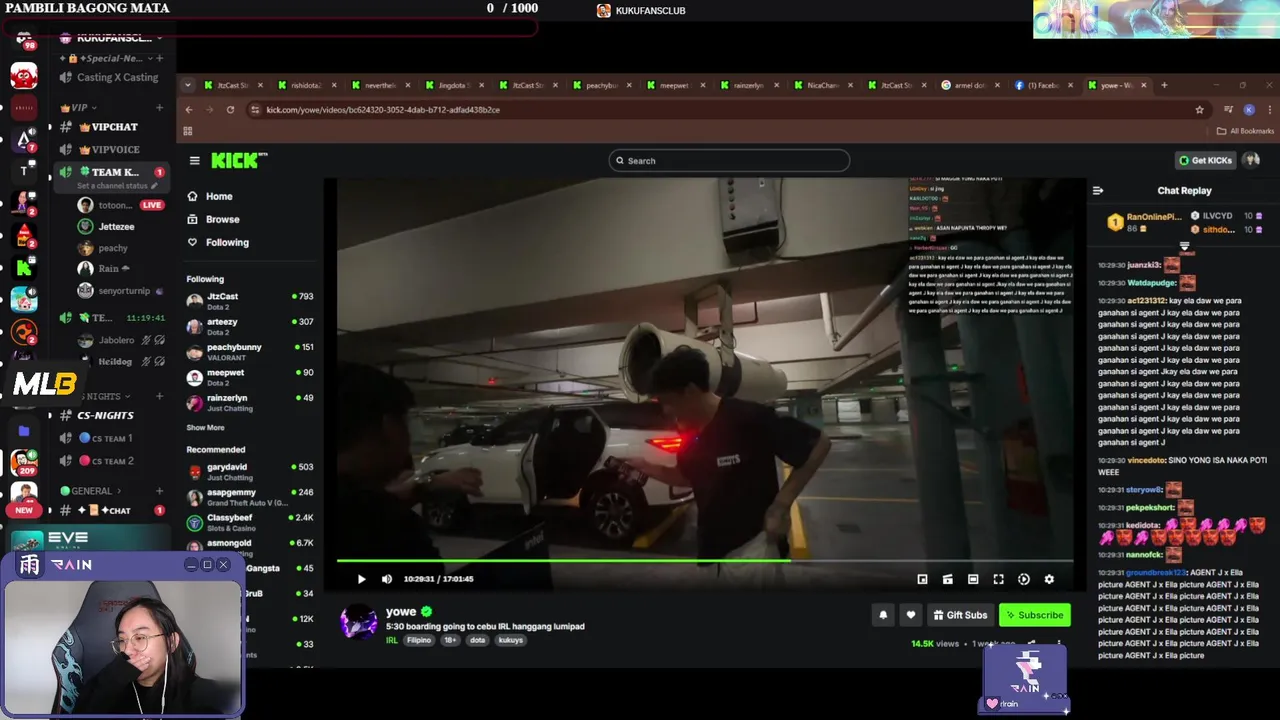
Task: Open rainzerlyn channel in Following list
Action: click(250, 402)
